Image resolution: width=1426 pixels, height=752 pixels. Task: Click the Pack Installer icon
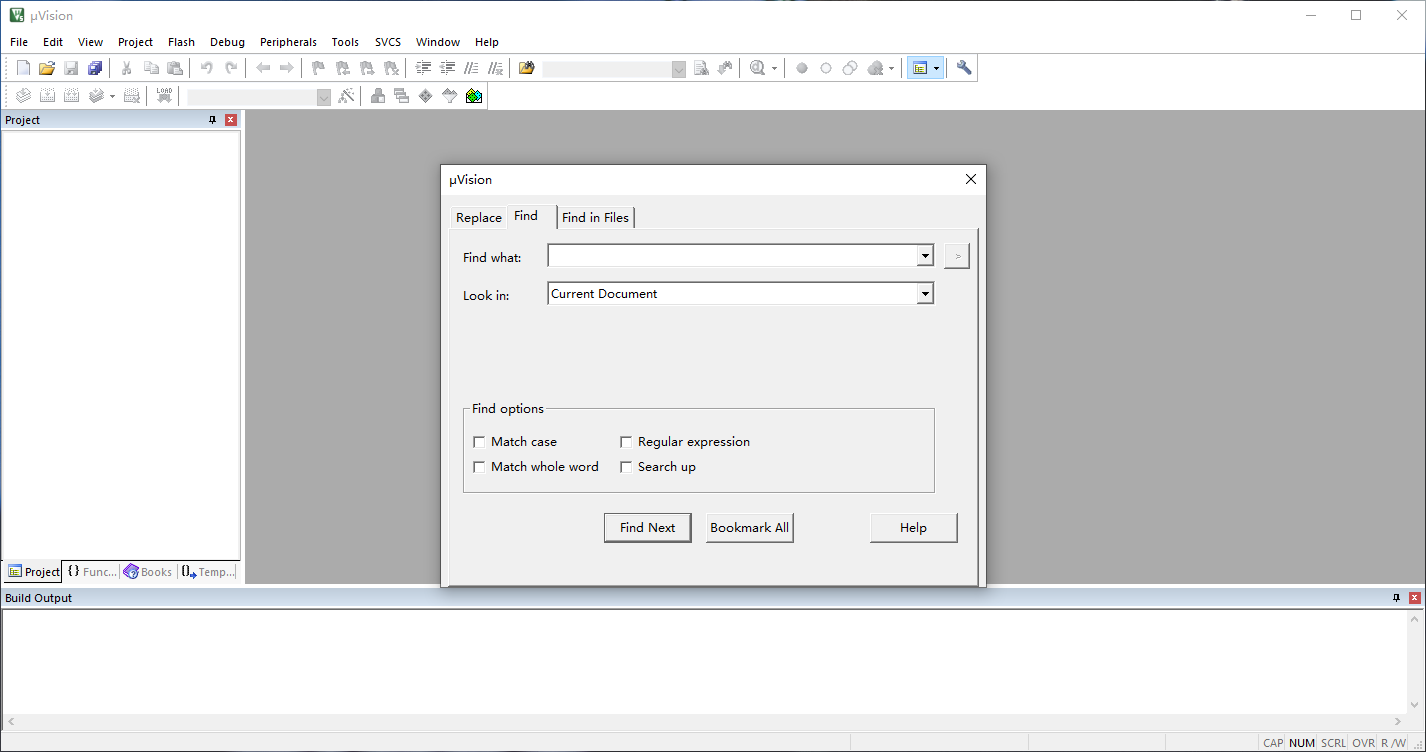point(474,96)
